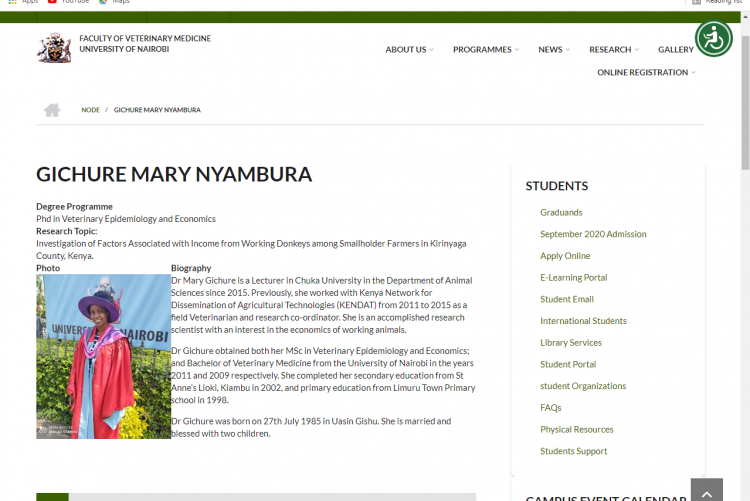
Task: Select the Gallery menu item
Action: pos(676,50)
